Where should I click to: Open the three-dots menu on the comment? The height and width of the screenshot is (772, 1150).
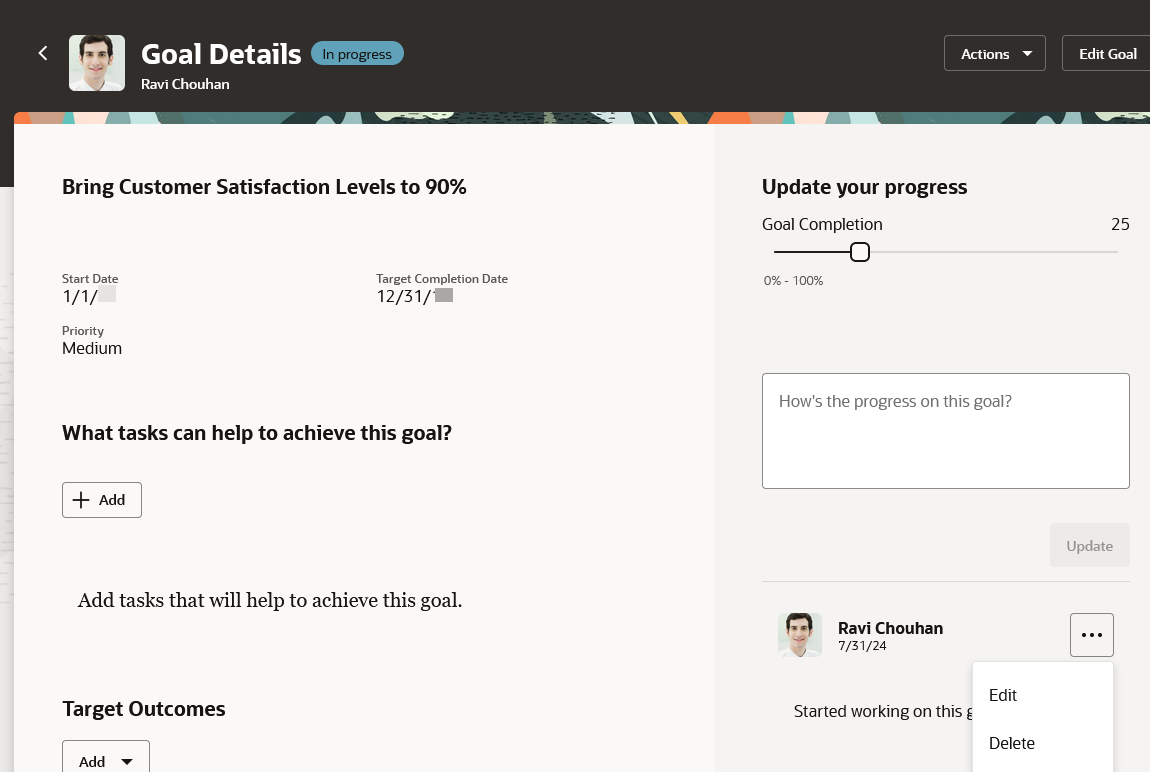coord(1091,635)
